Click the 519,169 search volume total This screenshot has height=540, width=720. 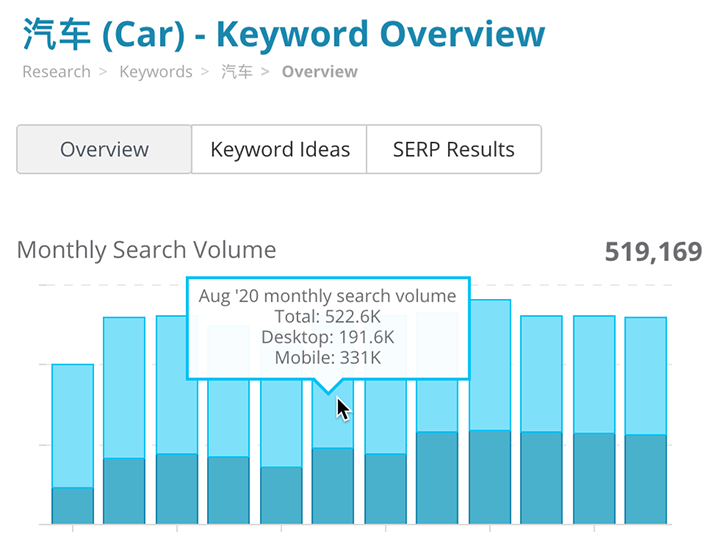(653, 251)
